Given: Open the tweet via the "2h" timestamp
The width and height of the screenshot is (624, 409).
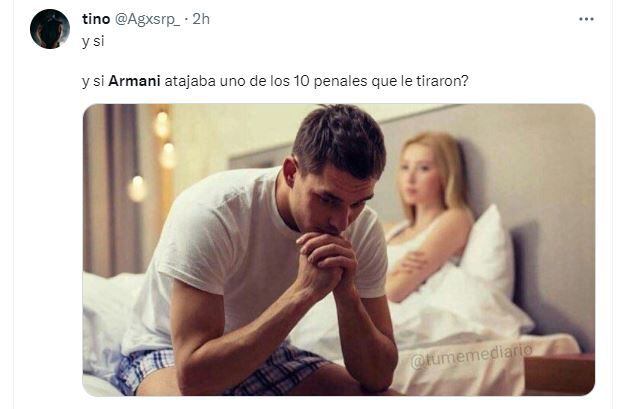Looking at the screenshot, I should (x=201, y=19).
